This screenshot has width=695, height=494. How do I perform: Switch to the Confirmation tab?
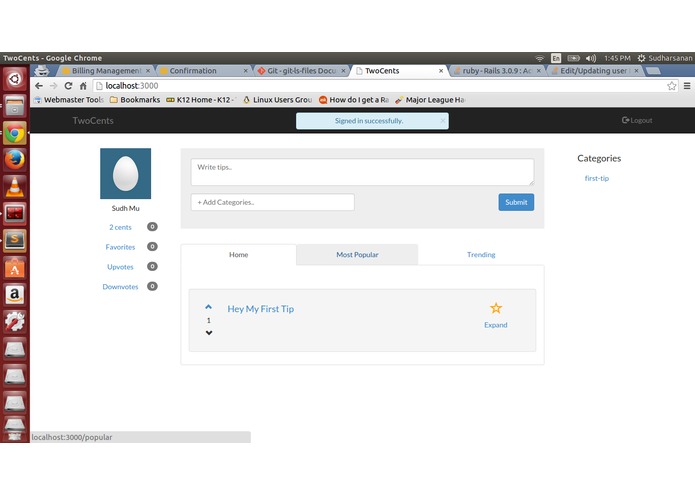202,71
